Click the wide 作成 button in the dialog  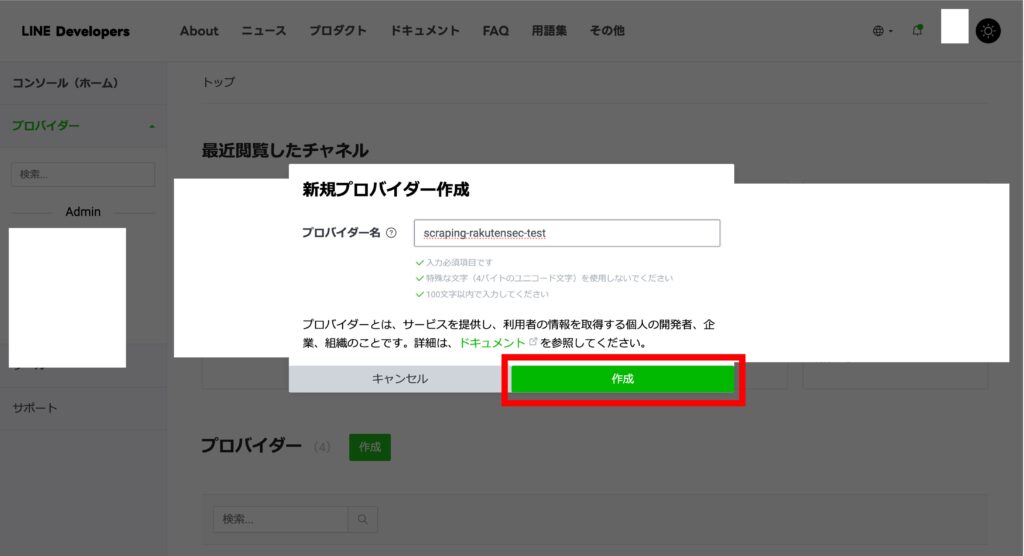[x=622, y=379]
